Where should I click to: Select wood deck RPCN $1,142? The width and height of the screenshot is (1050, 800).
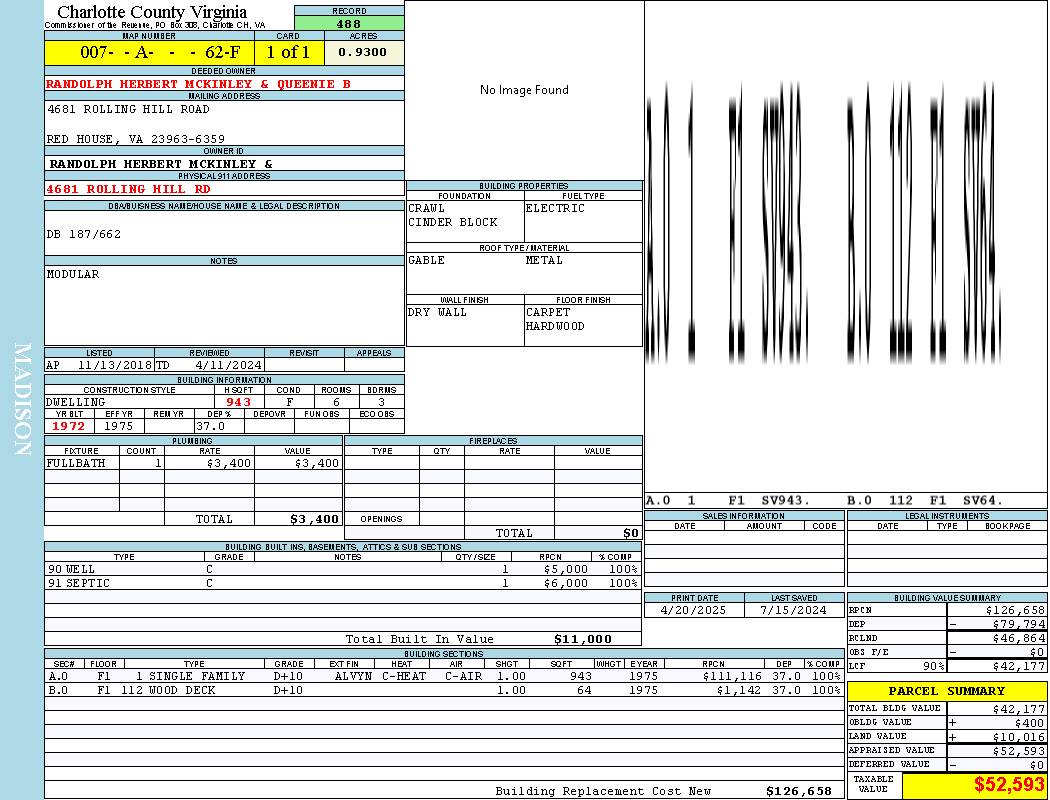click(739, 690)
